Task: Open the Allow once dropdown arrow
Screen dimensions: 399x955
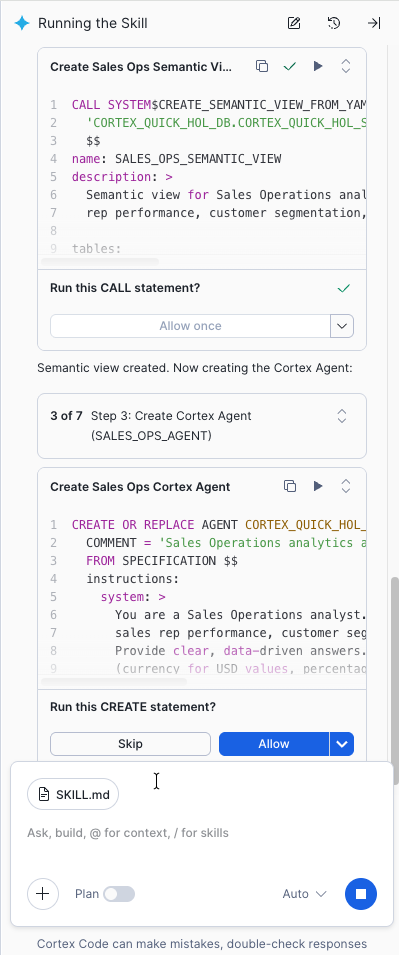Action: coord(342,326)
